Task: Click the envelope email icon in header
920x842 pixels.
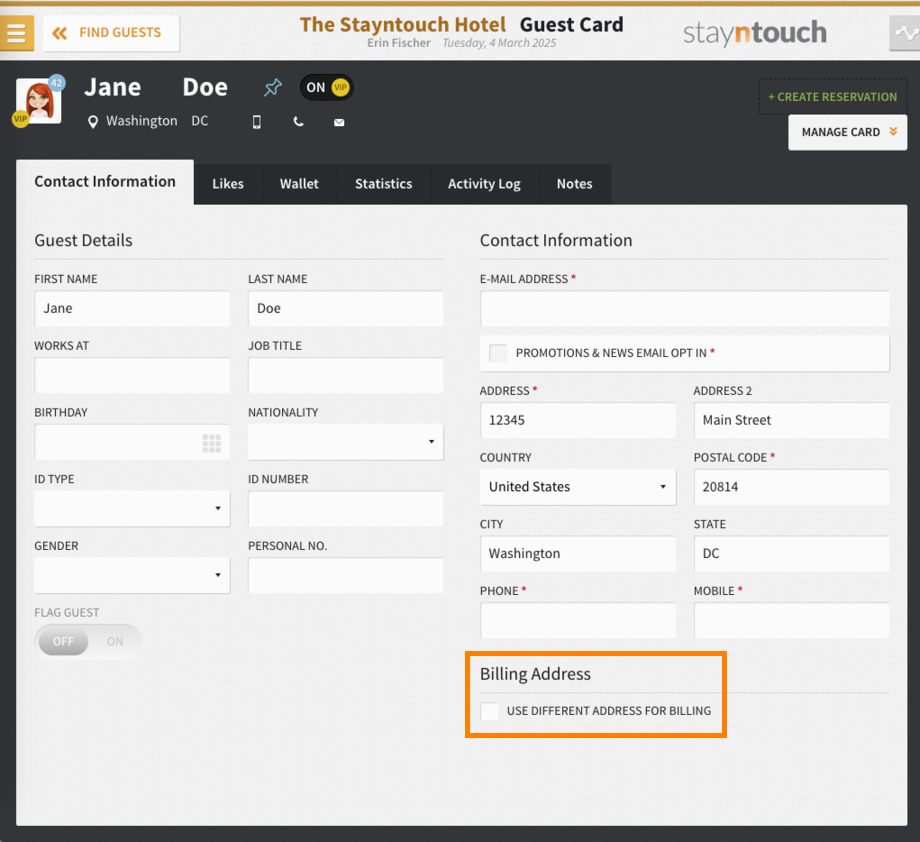Action: (339, 122)
